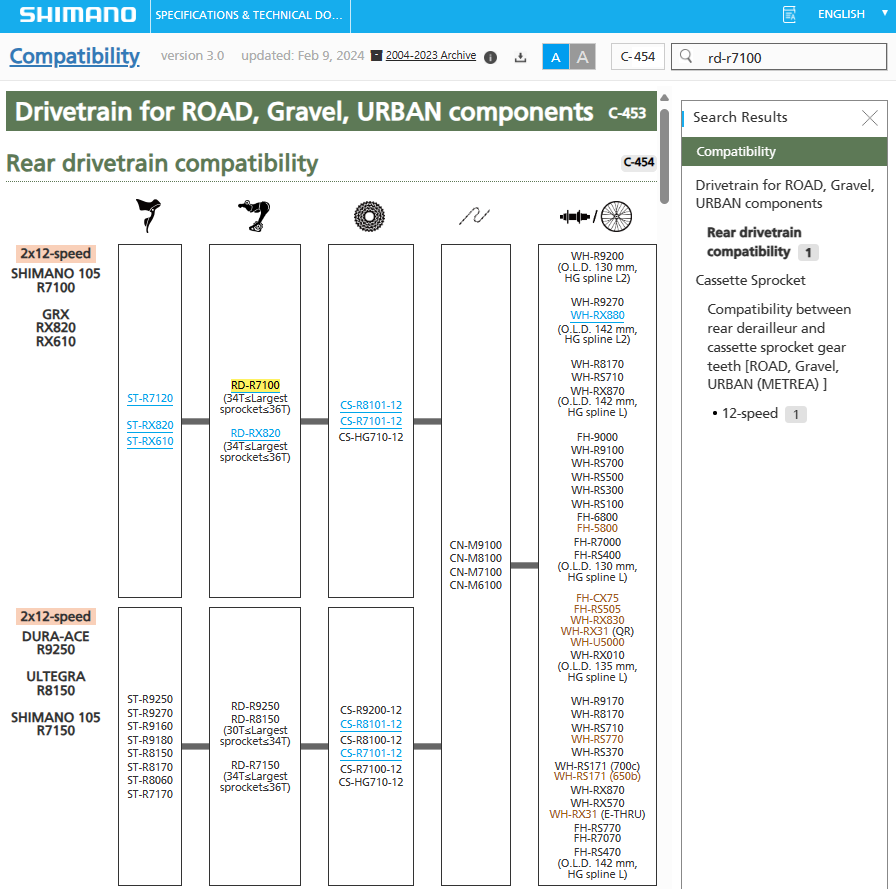This screenshot has width=896, height=889.
Task: Click the RD-R7150 derailleur entry
Action: point(255,765)
